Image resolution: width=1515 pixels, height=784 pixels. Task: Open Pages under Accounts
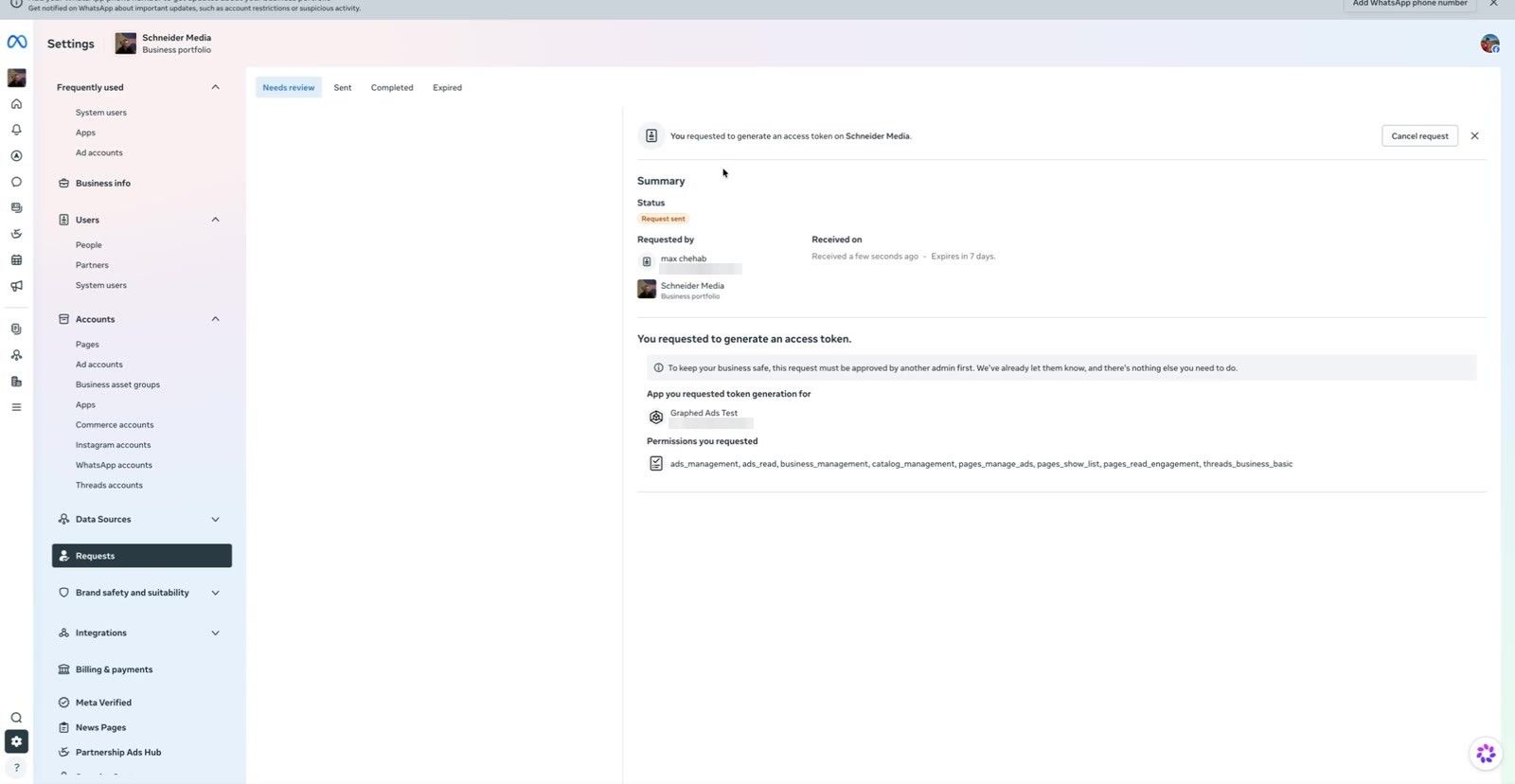pos(87,345)
